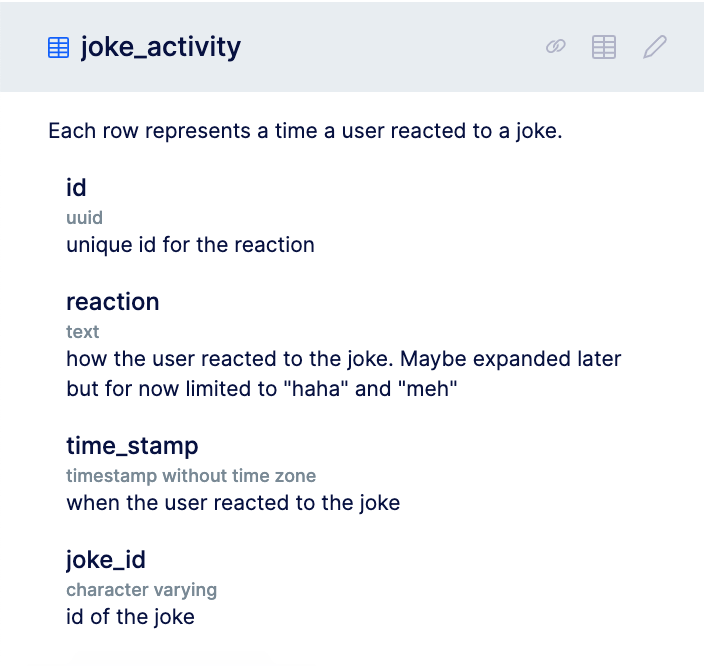Click the copy link chain icon
The width and height of the screenshot is (704, 666).
click(556, 47)
